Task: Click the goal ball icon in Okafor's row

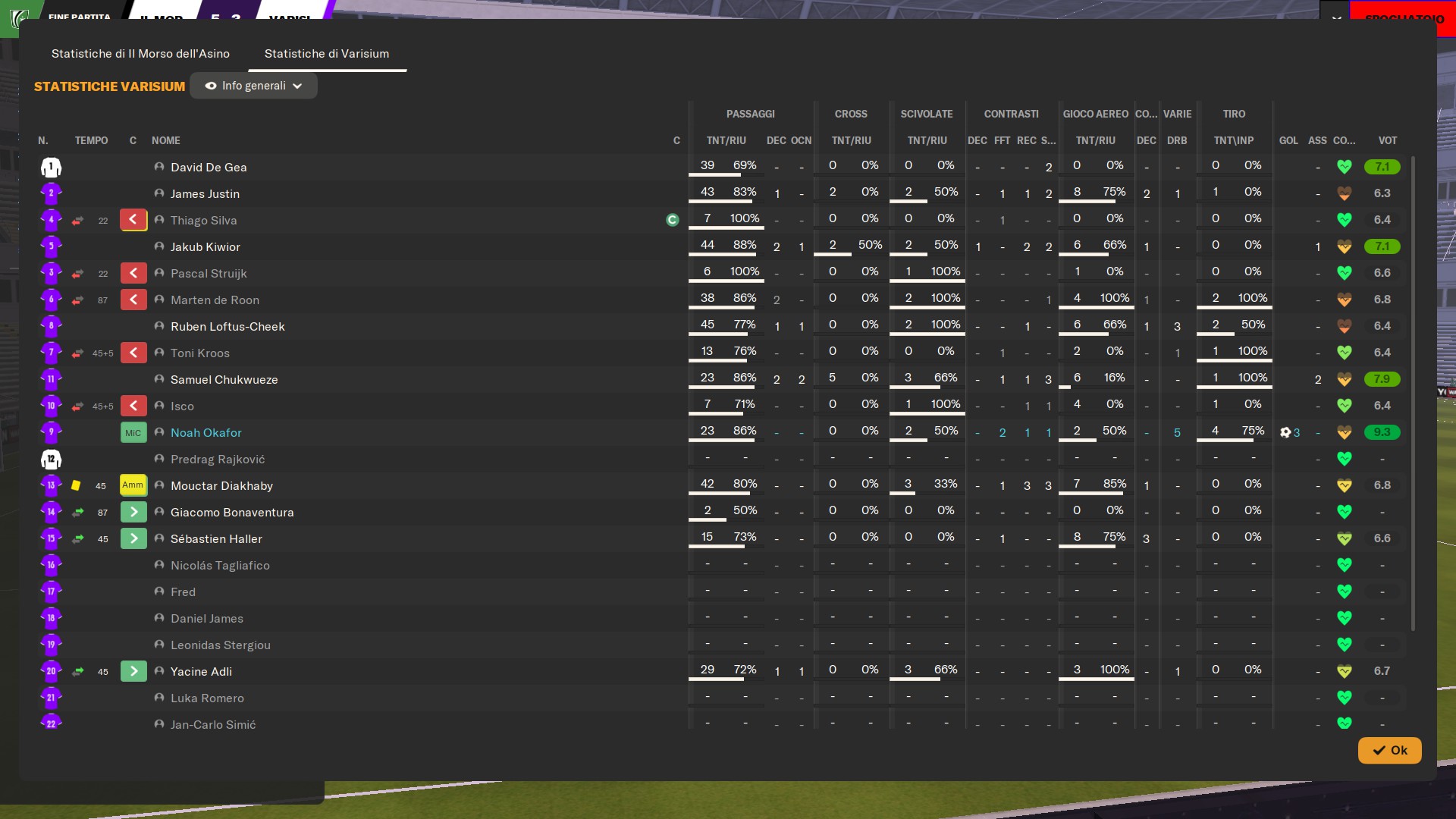Action: pyautogui.click(x=1285, y=432)
